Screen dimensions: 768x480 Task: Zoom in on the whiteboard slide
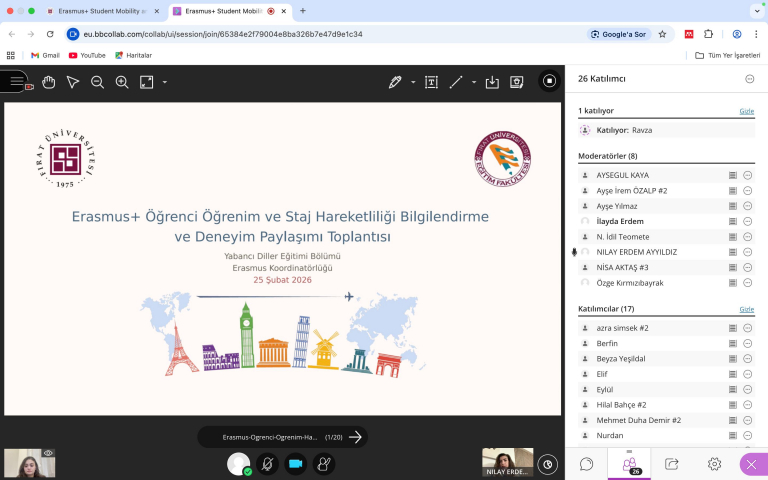(x=122, y=82)
